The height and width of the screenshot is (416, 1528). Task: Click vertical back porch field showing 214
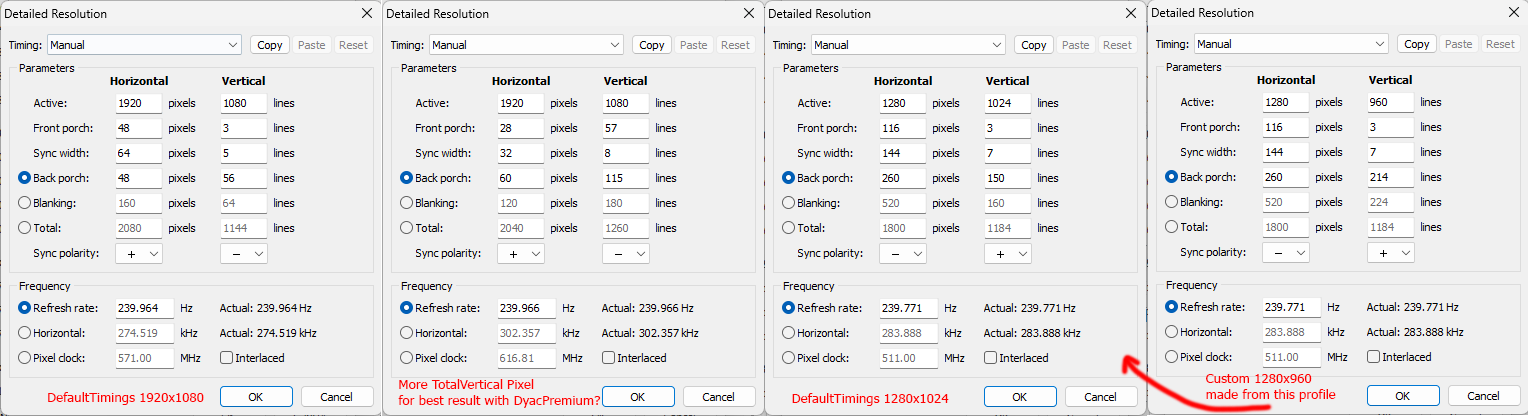tap(1390, 178)
